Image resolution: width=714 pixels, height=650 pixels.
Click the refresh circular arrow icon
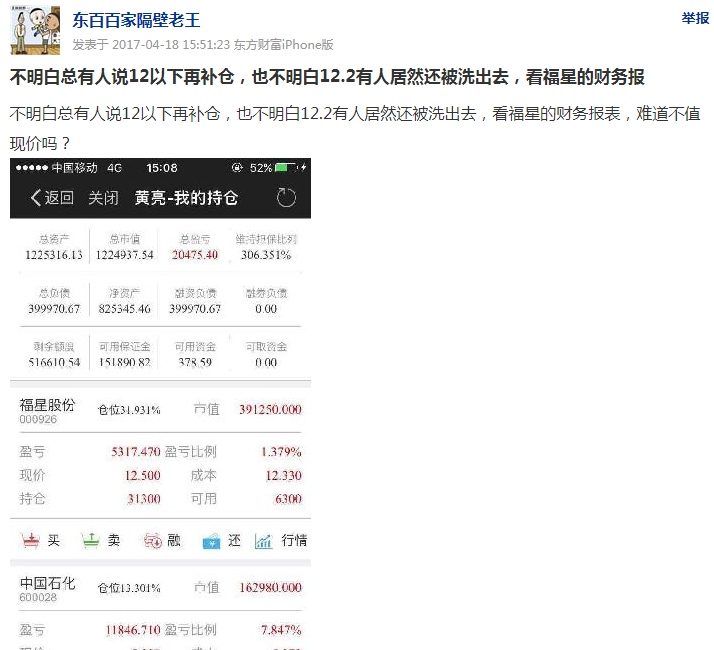[x=286, y=198]
